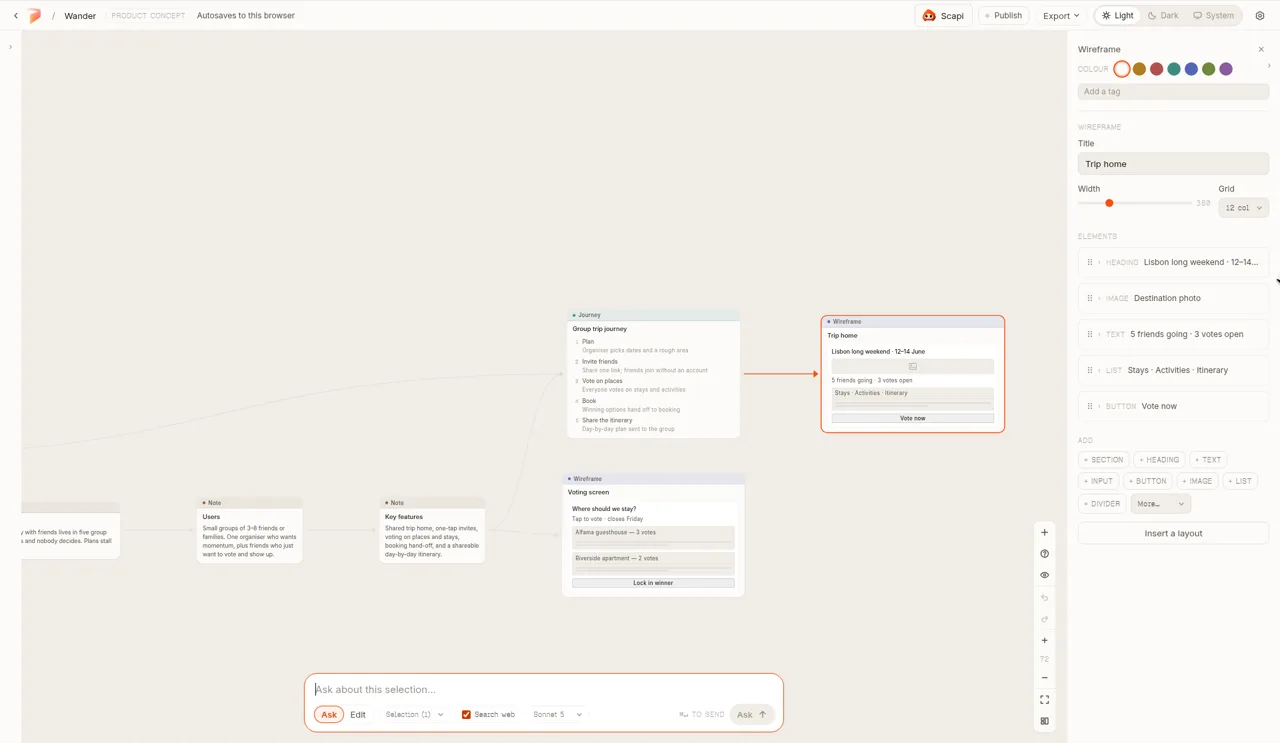Select the amber colour swatch
Screen dimensions: 1280x743
pyautogui.click(x=1139, y=69)
